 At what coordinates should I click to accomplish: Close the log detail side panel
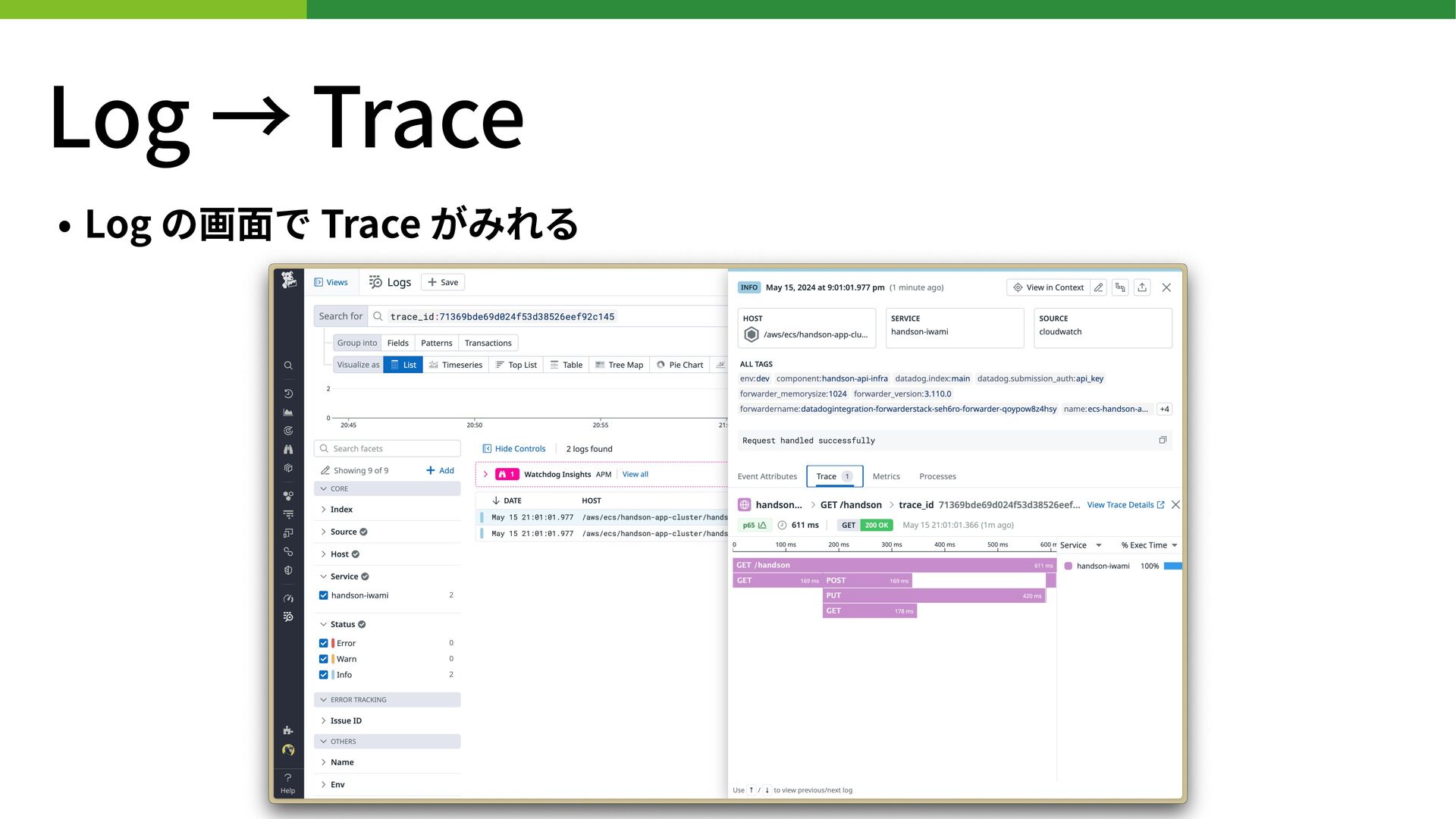click(x=1166, y=287)
